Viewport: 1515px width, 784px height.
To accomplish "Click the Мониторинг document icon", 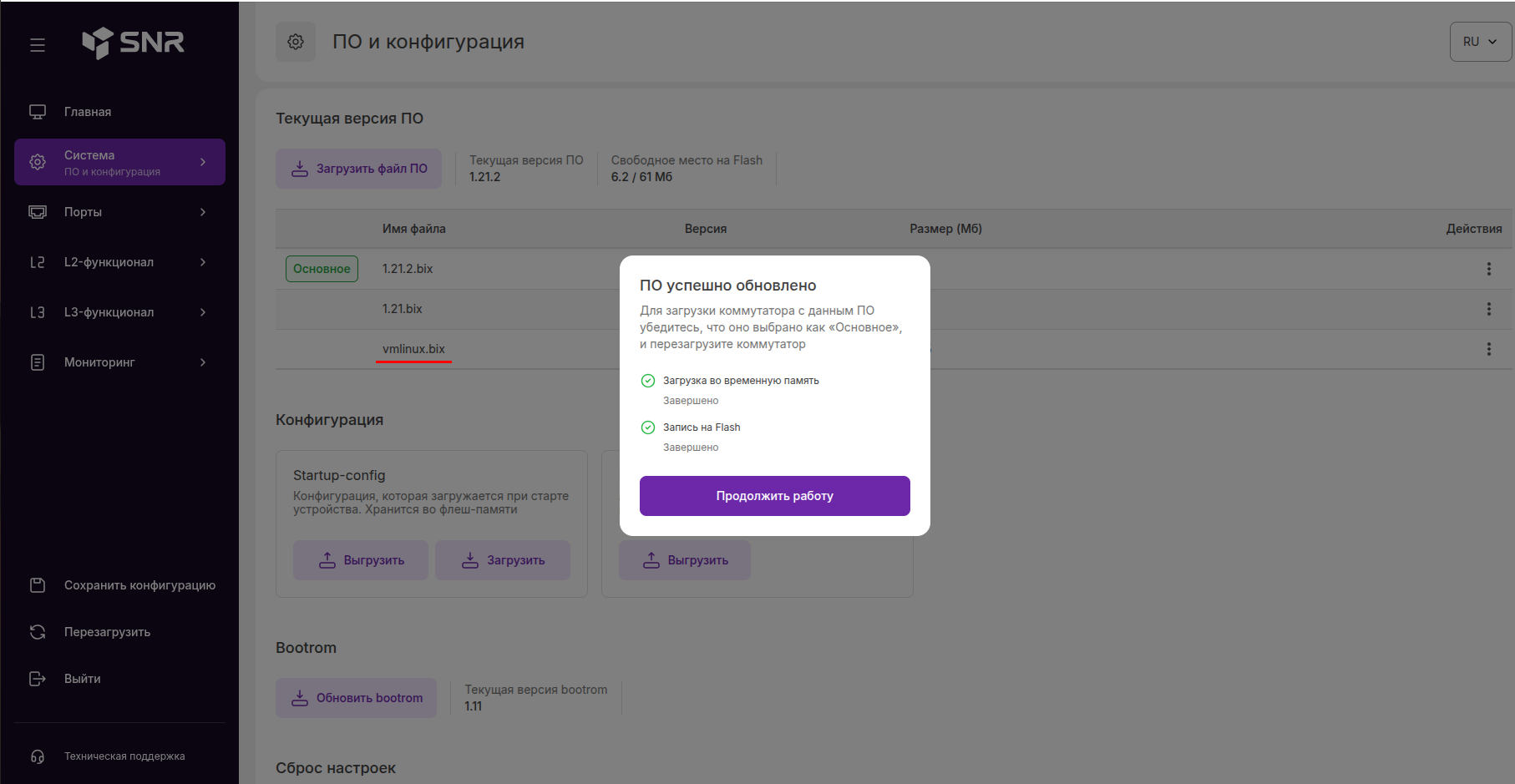I will [x=38, y=362].
